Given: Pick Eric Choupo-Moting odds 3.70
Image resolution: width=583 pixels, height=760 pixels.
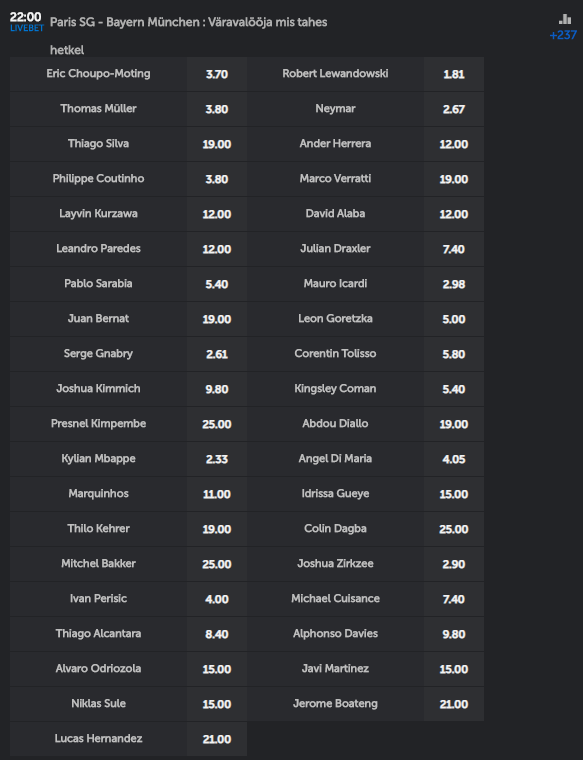Looking at the screenshot, I should click(217, 74).
